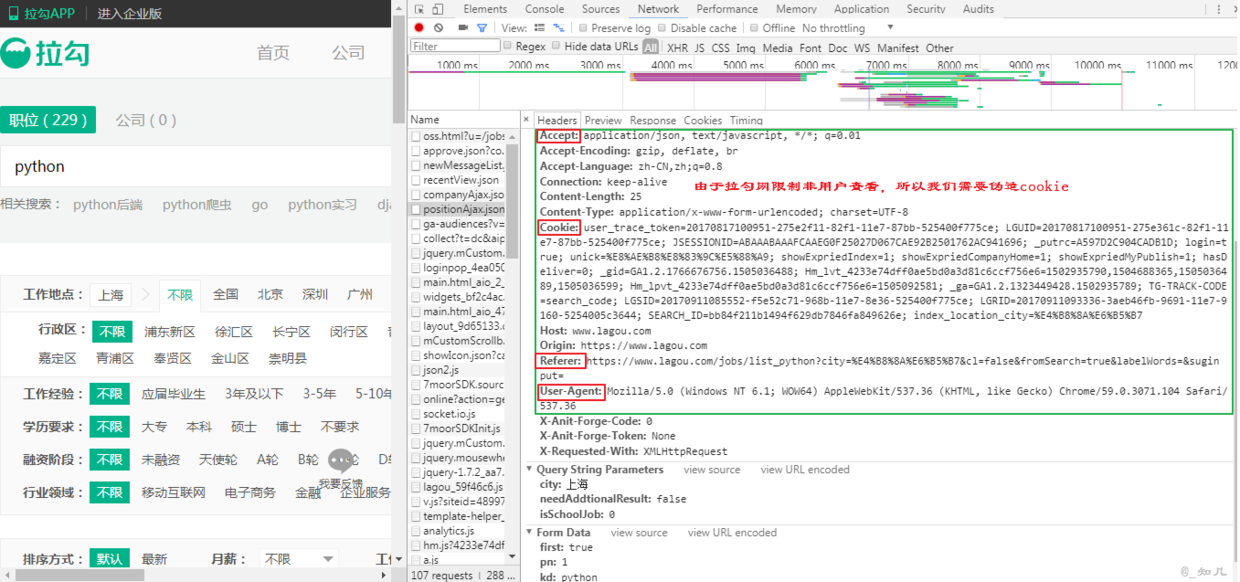This screenshot has height=582, width=1240.
Task: Enable the Disable cache checkbox
Action: point(662,28)
